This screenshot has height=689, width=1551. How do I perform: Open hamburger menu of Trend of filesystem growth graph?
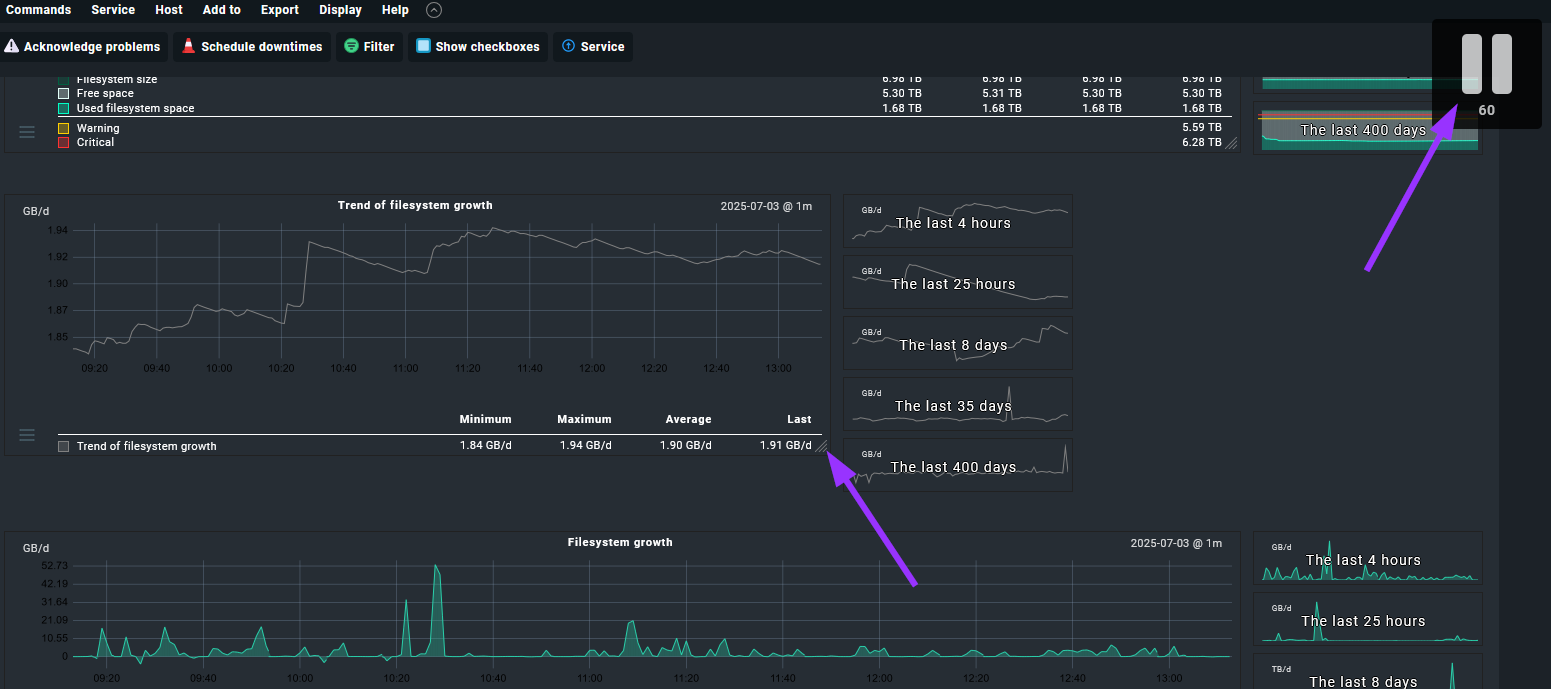27,435
